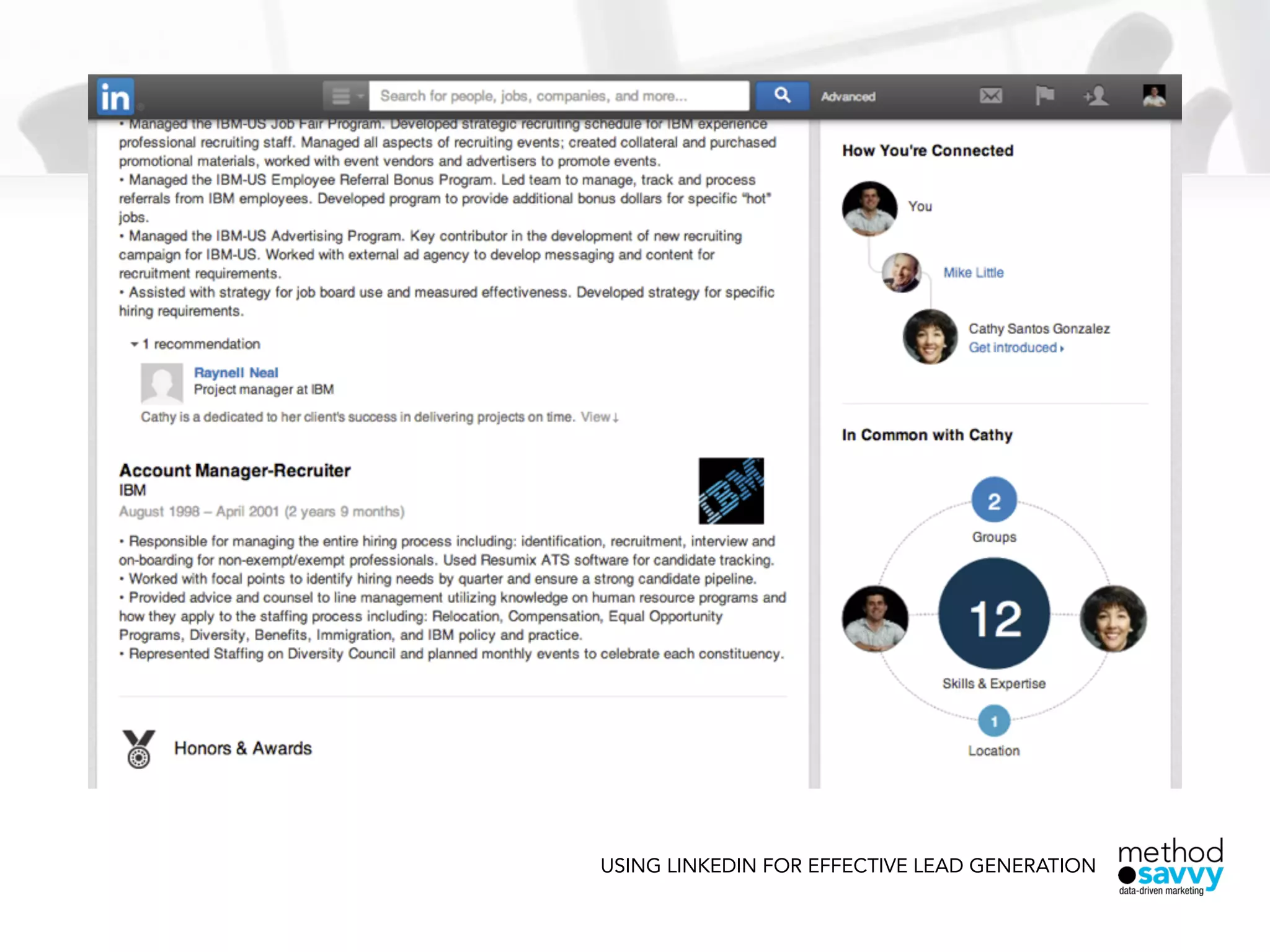Open the search category dropdown menu
Image resolution: width=1270 pixels, height=952 pixels.
(x=345, y=96)
